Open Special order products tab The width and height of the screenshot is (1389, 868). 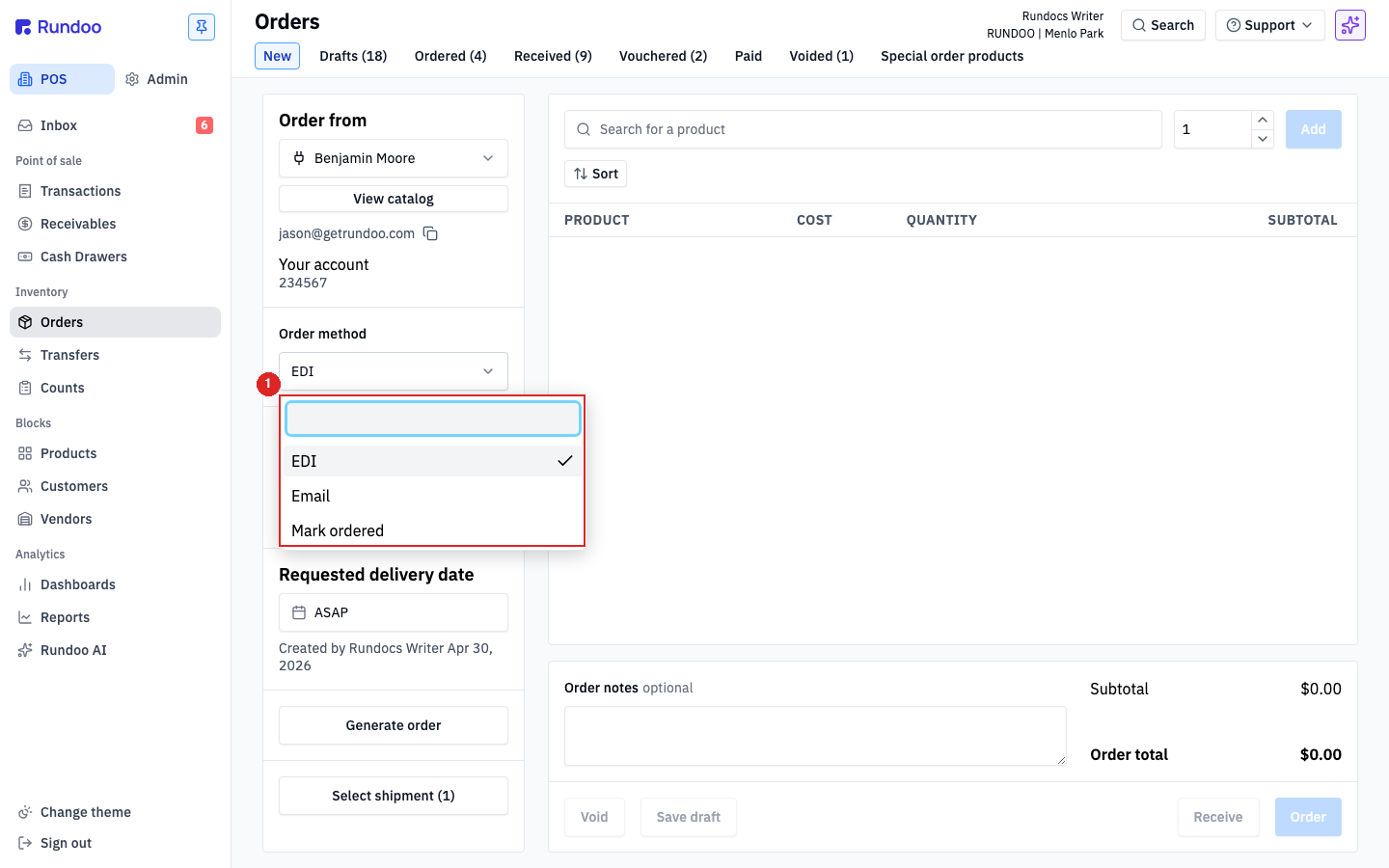click(x=952, y=56)
